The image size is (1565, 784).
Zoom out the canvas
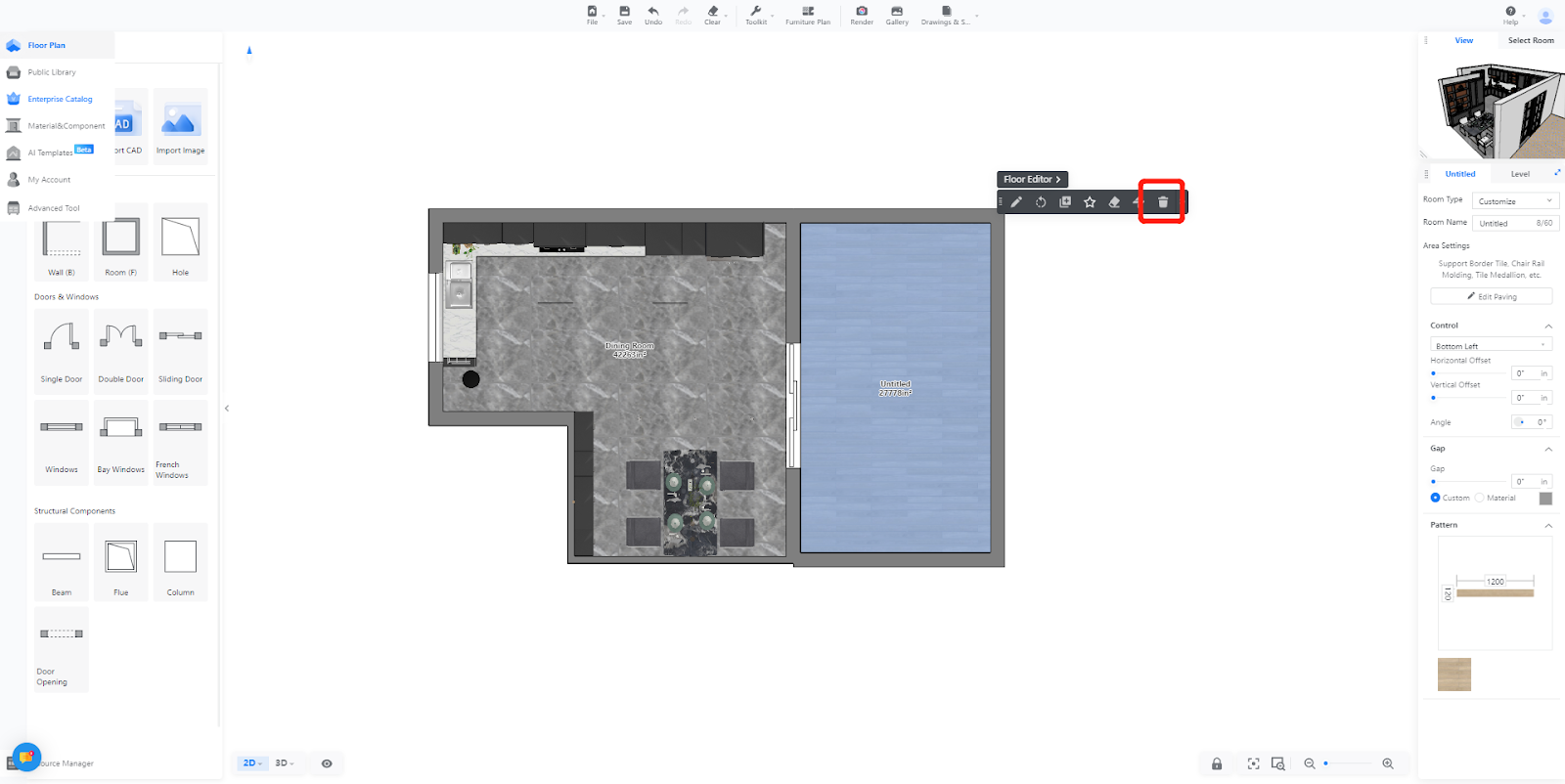click(1310, 763)
